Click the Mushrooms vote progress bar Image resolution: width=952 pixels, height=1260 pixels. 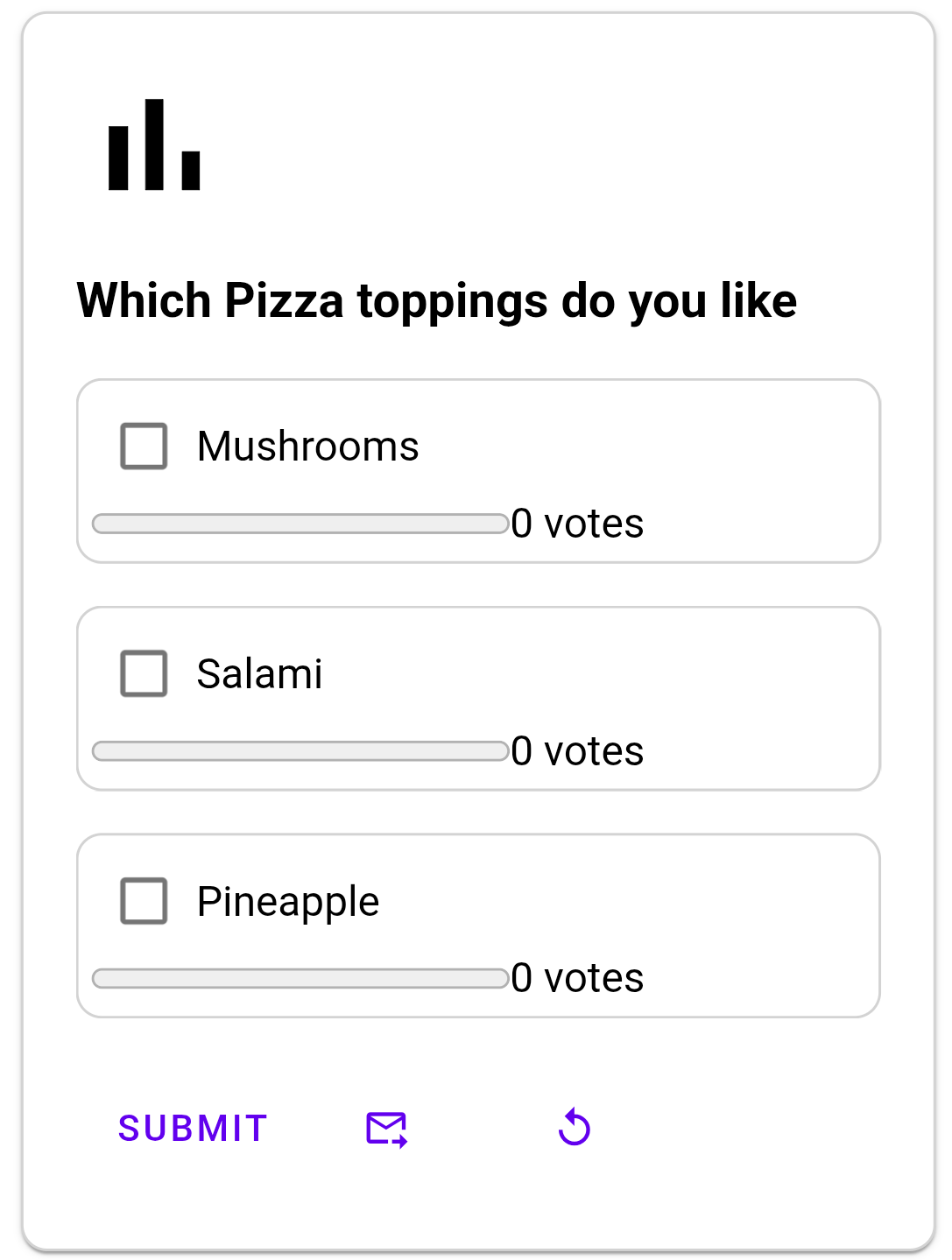click(x=302, y=521)
